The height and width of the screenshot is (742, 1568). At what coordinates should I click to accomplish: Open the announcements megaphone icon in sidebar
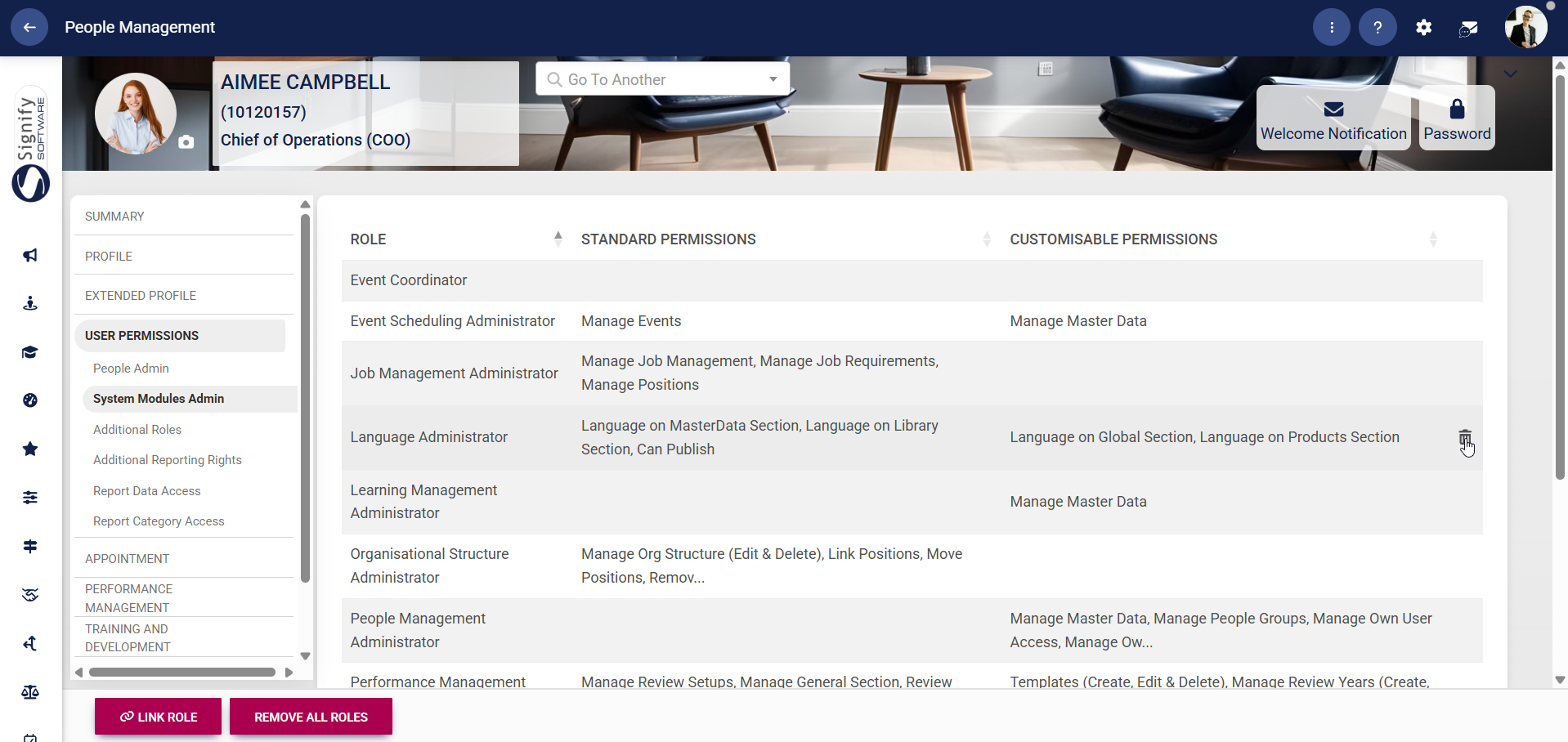[x=30, y=255]
